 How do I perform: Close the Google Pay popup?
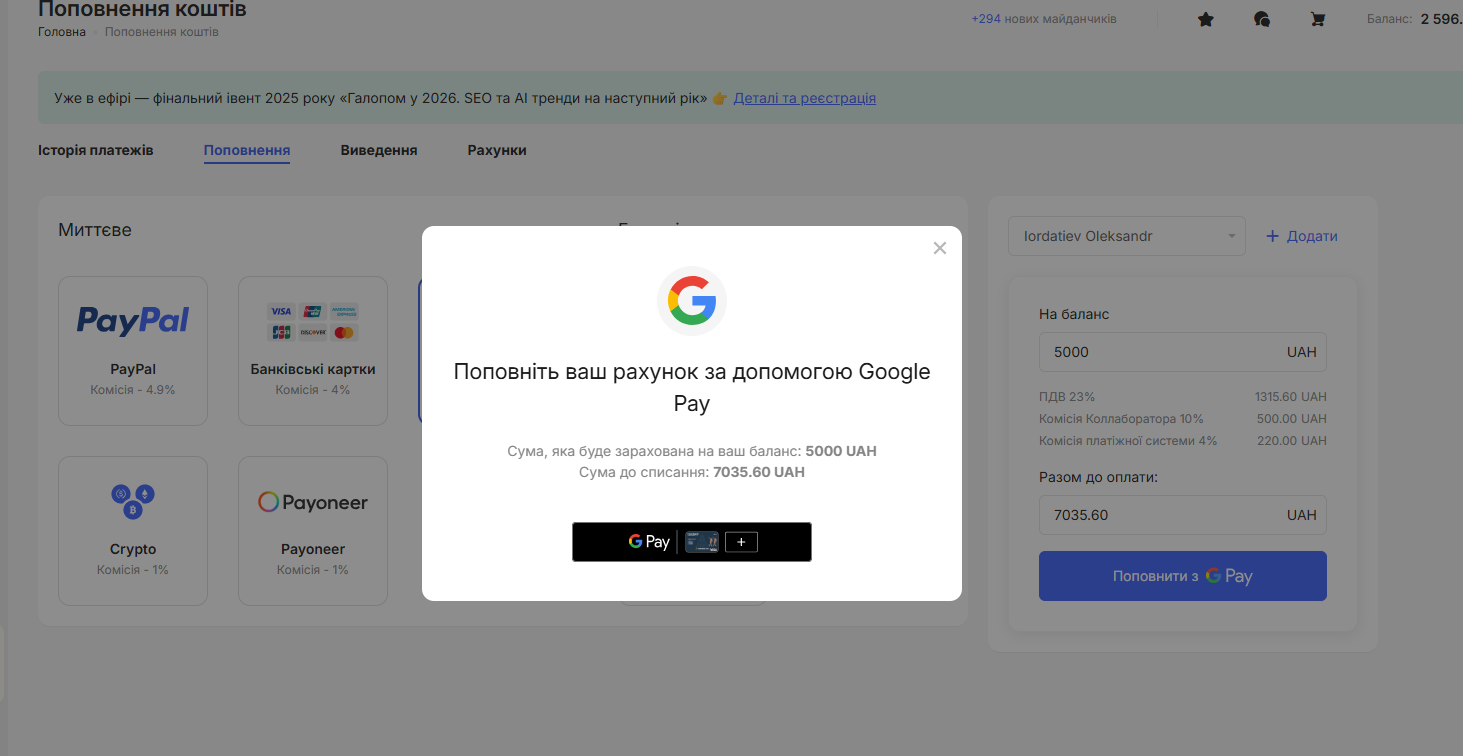tap(939, 248)
